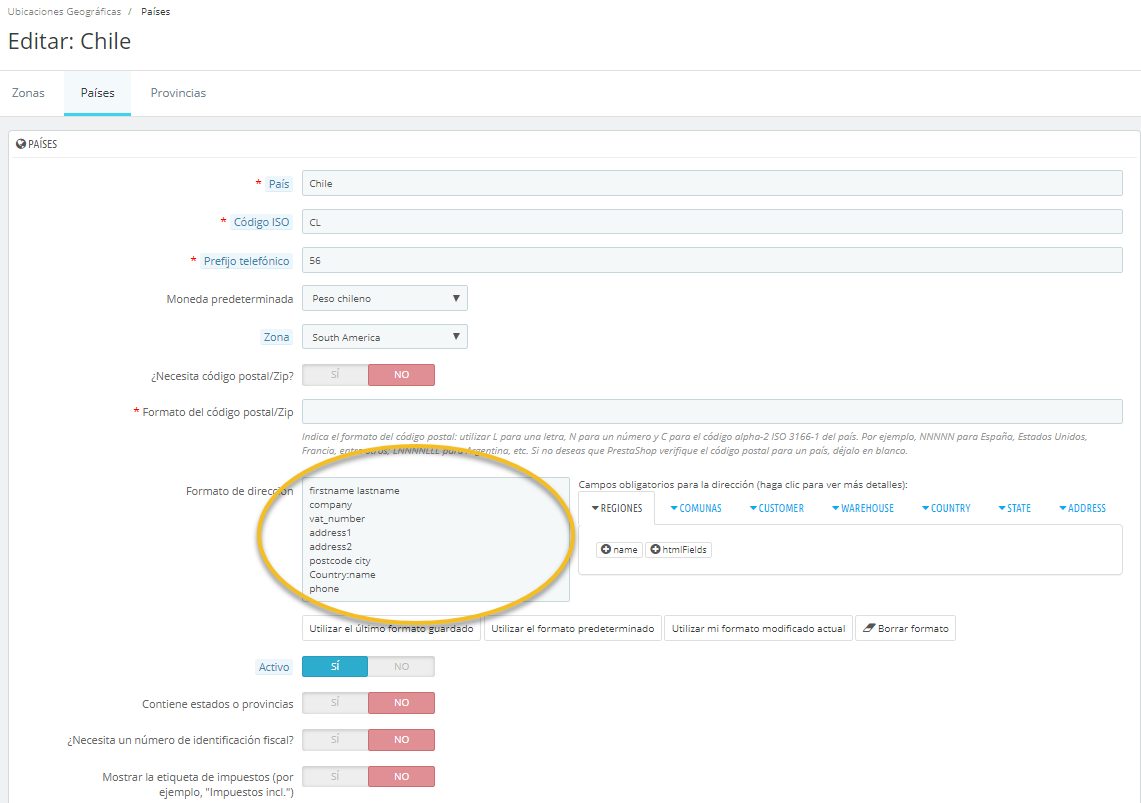Click 'Utilizar el formato predeterminado' button

[573, 628]
